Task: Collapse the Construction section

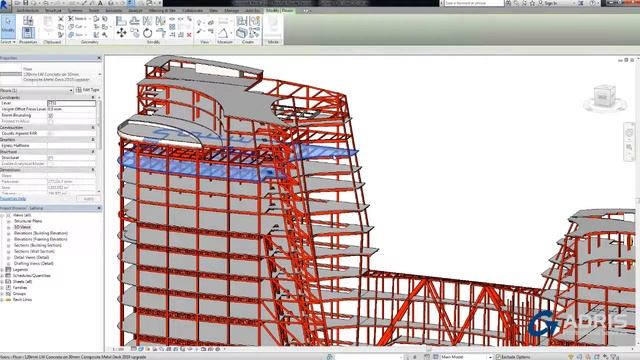Action: tap(93, 127)
